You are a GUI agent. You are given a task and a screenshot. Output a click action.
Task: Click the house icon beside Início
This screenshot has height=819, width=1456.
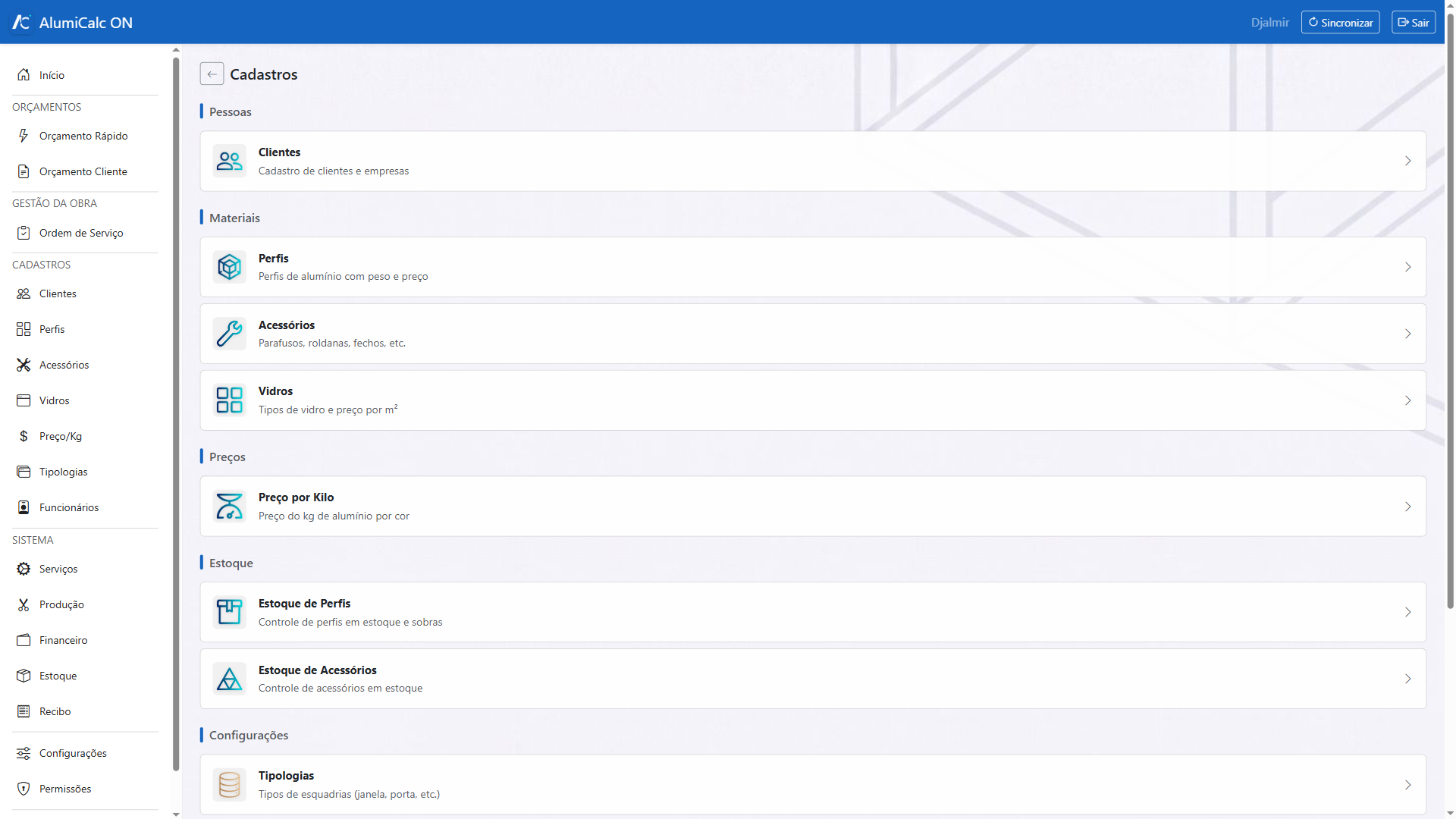[24, 75]
